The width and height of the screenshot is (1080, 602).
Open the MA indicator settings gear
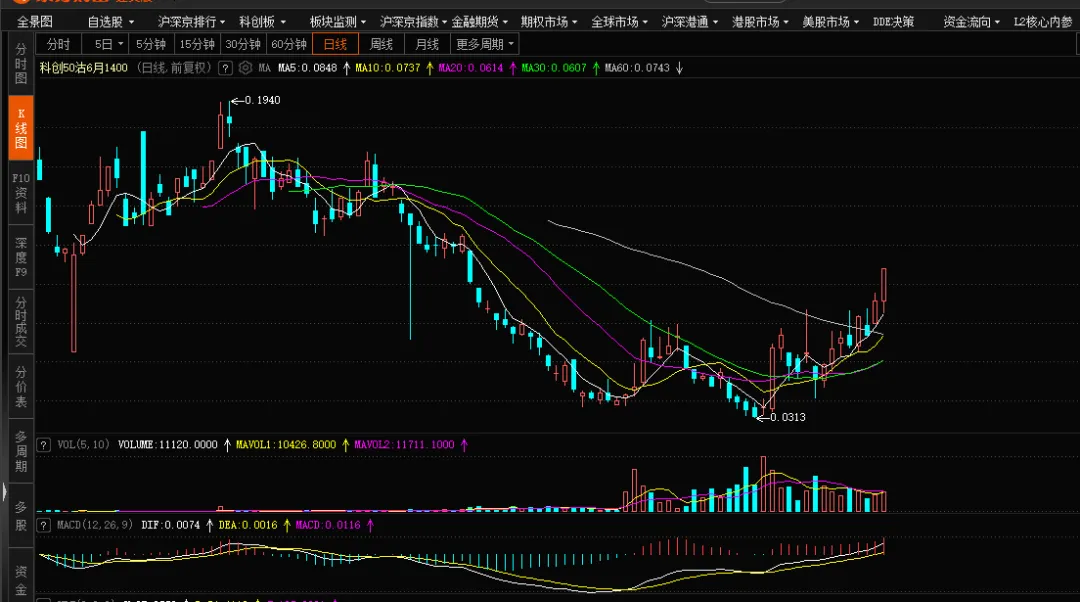click(x=245, y=68)
